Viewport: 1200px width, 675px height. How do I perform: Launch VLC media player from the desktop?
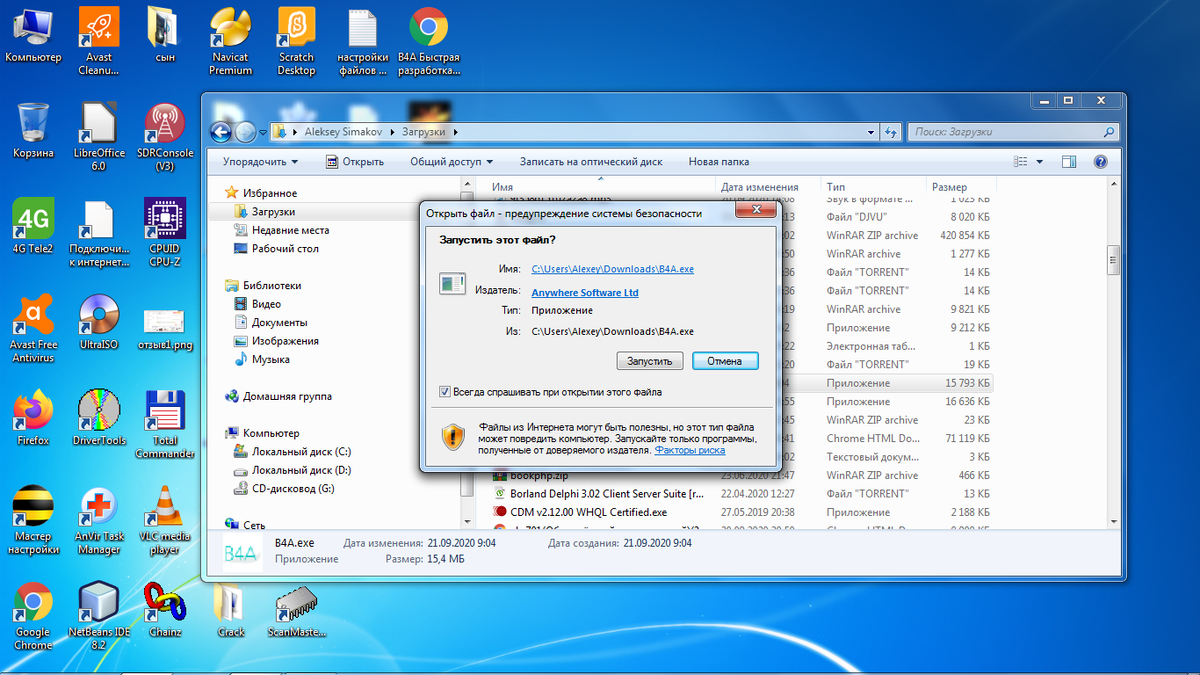[x=165, y=520]
